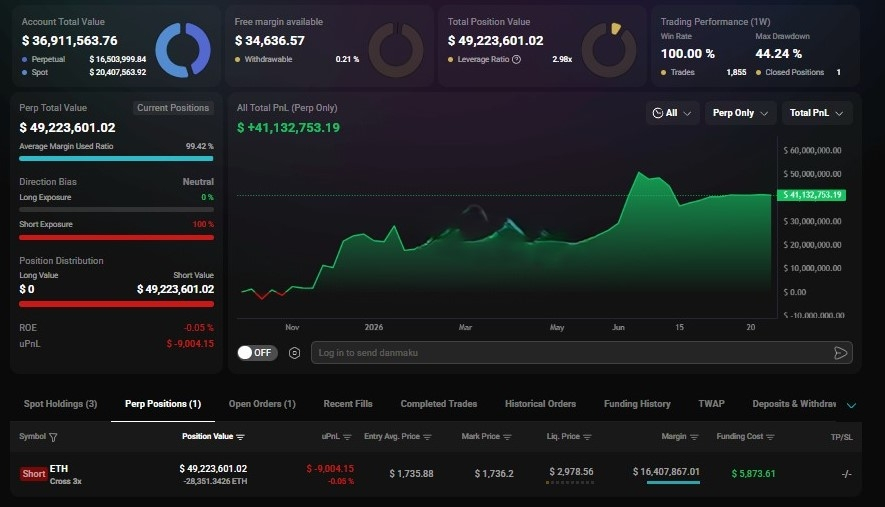Open the Completed Trades tab

[439, 404]
